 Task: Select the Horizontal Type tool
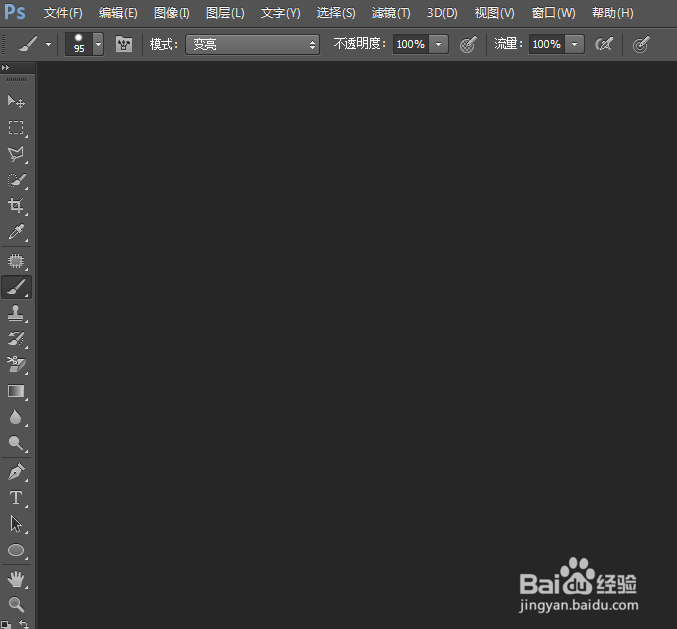(16, 498)
